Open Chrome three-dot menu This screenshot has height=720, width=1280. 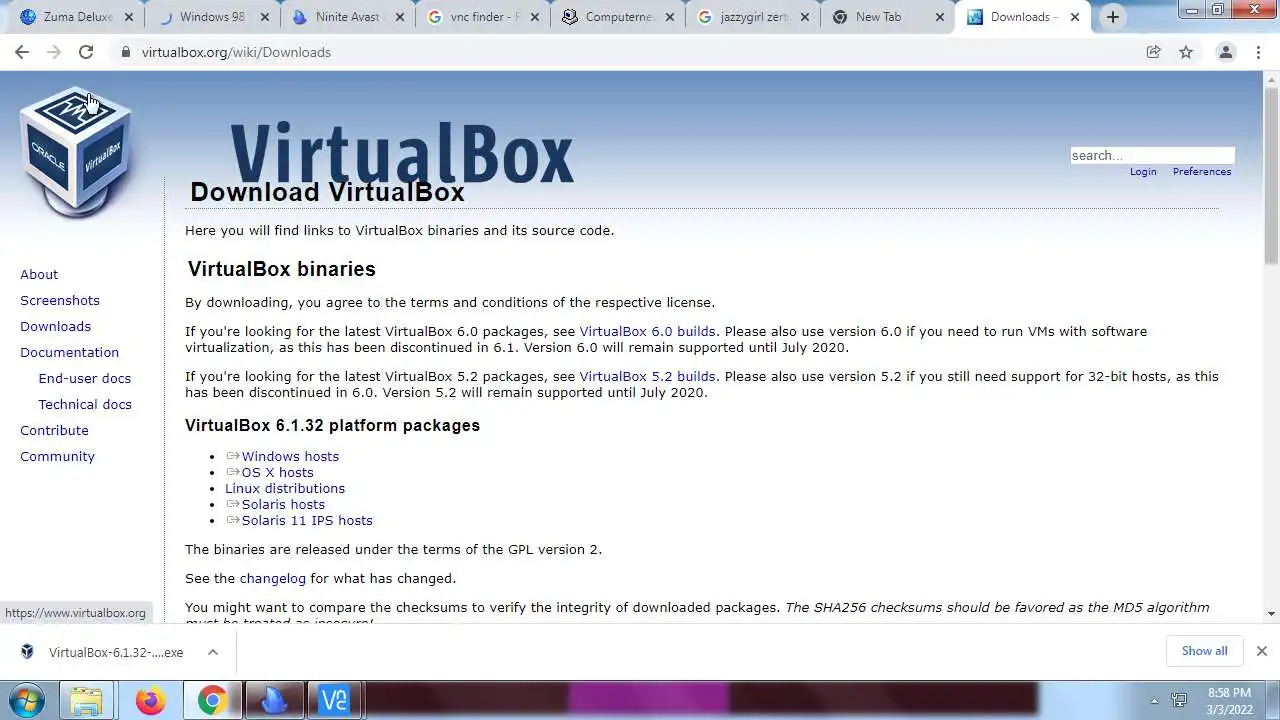[1259, 52]
